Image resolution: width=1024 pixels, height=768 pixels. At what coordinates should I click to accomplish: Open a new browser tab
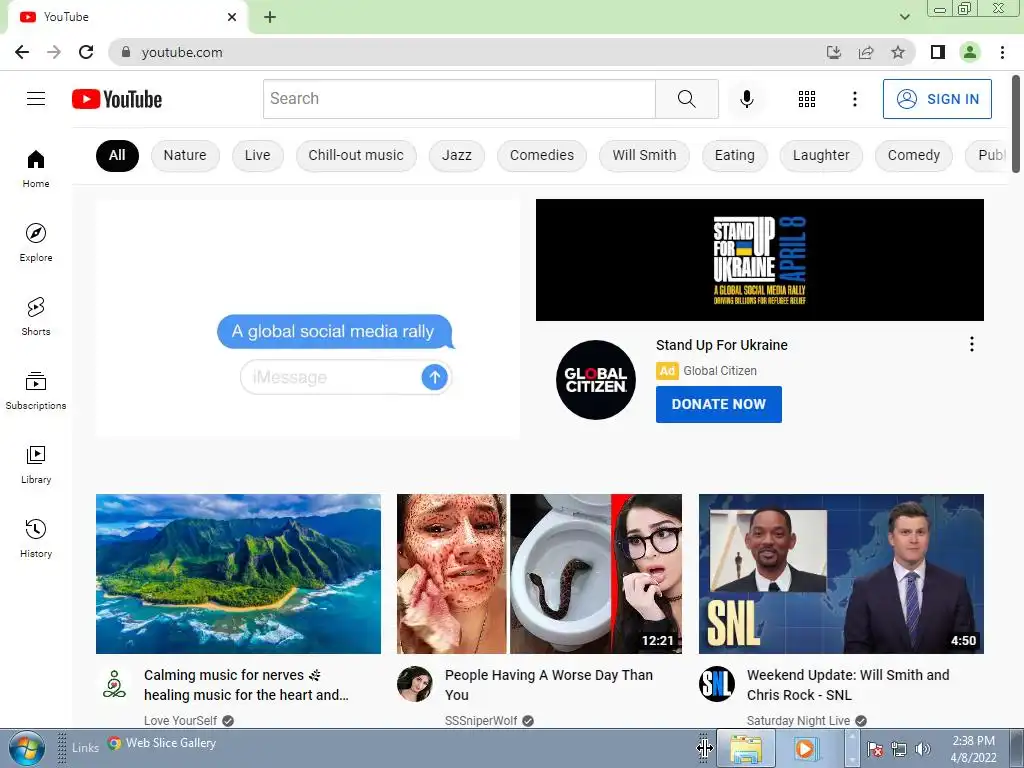[x=270, y=17]
